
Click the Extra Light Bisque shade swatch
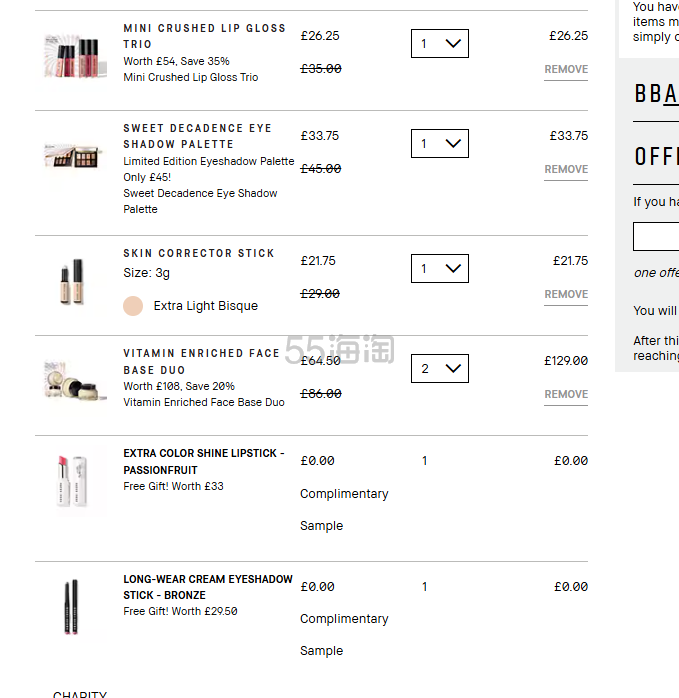pos(133,306)
